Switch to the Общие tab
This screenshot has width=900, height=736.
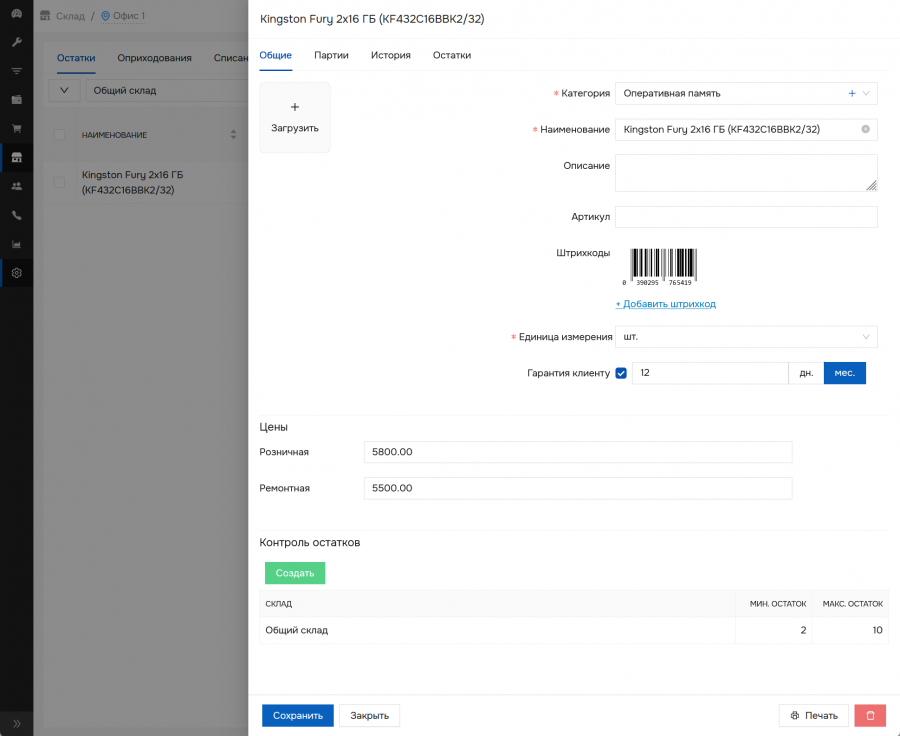pyautogui.click(x=276, y=55)
